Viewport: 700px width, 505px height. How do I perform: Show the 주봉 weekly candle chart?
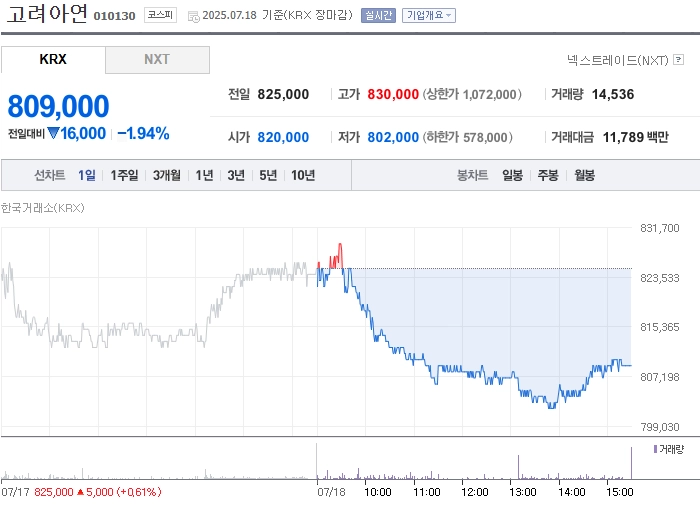[548, 175]
